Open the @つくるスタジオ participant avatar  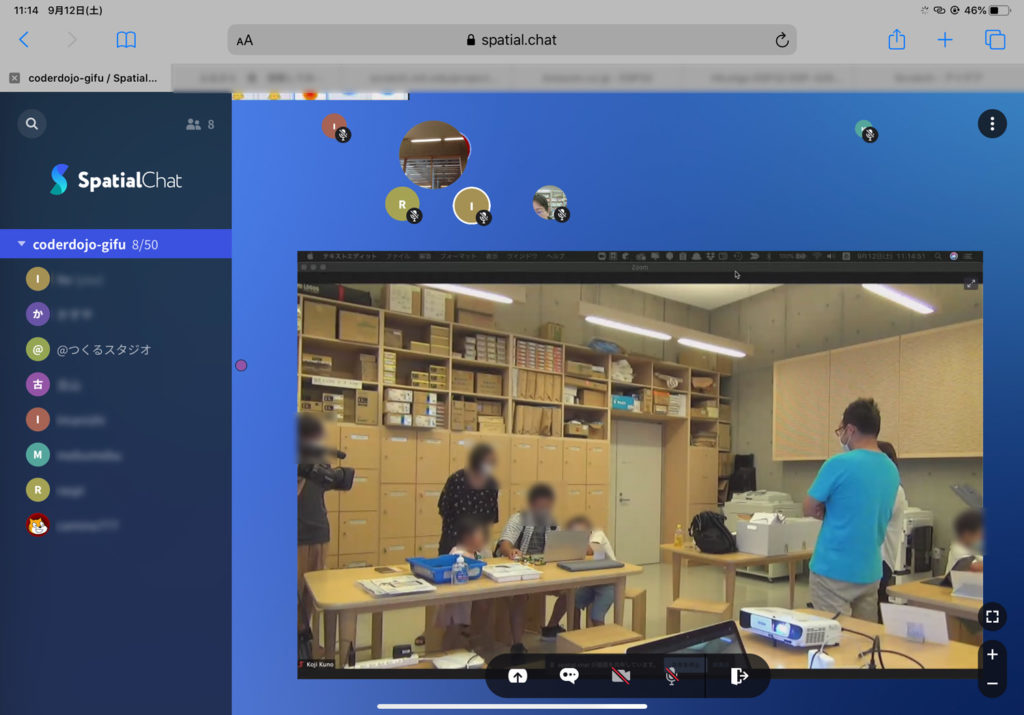click(x=37, y=348)
